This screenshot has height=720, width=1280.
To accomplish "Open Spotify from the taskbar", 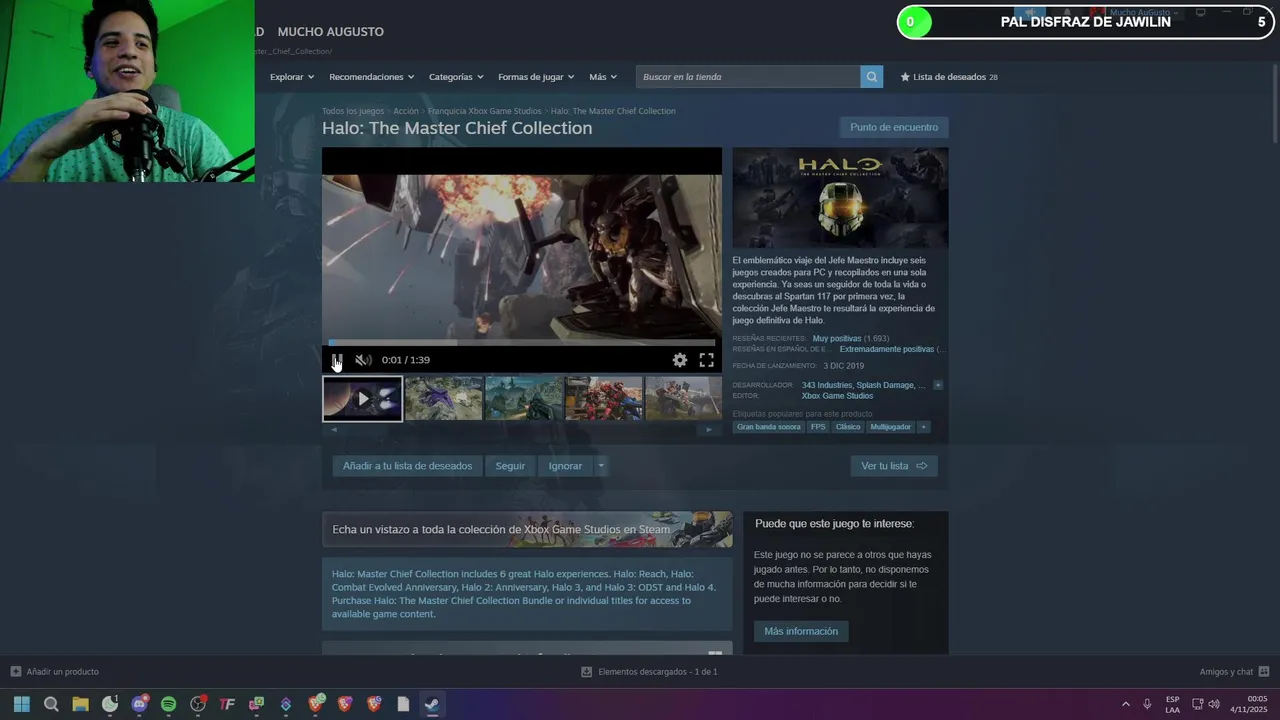I will (x=168, y=704).
